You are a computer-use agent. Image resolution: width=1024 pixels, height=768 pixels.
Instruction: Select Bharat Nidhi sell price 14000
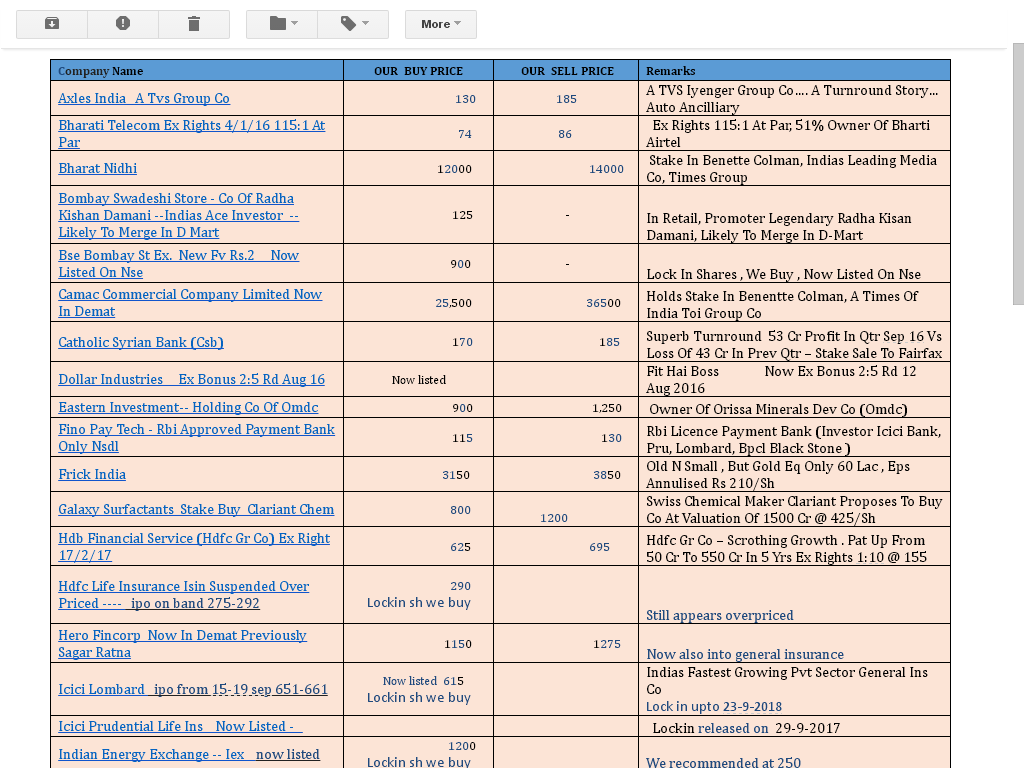[607, 169]
